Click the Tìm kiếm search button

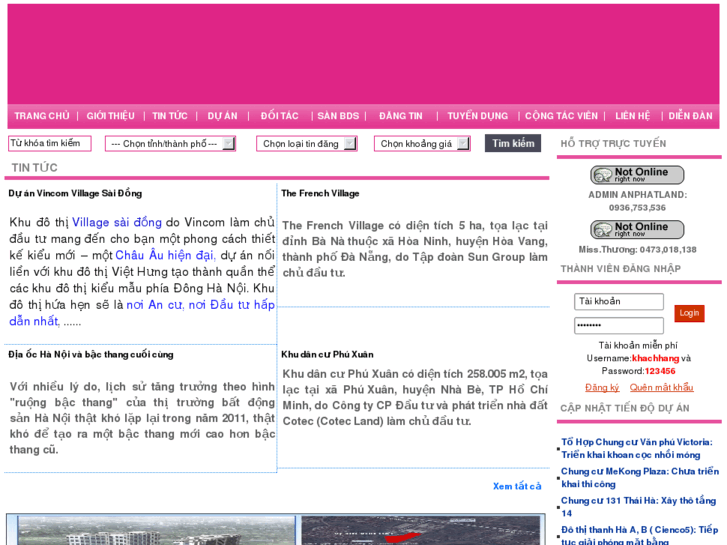[513, 143]
